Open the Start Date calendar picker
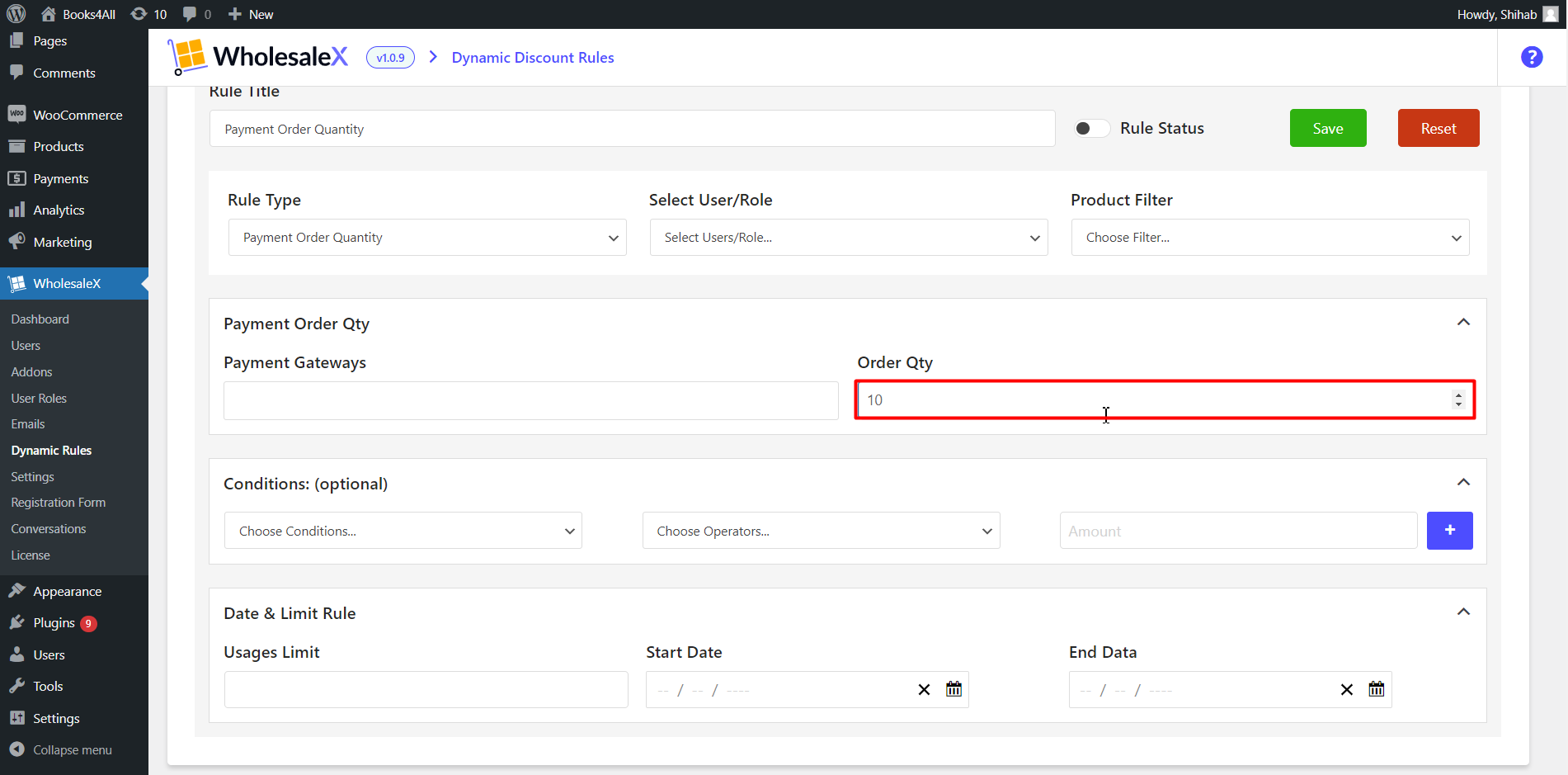 [954, 689]
